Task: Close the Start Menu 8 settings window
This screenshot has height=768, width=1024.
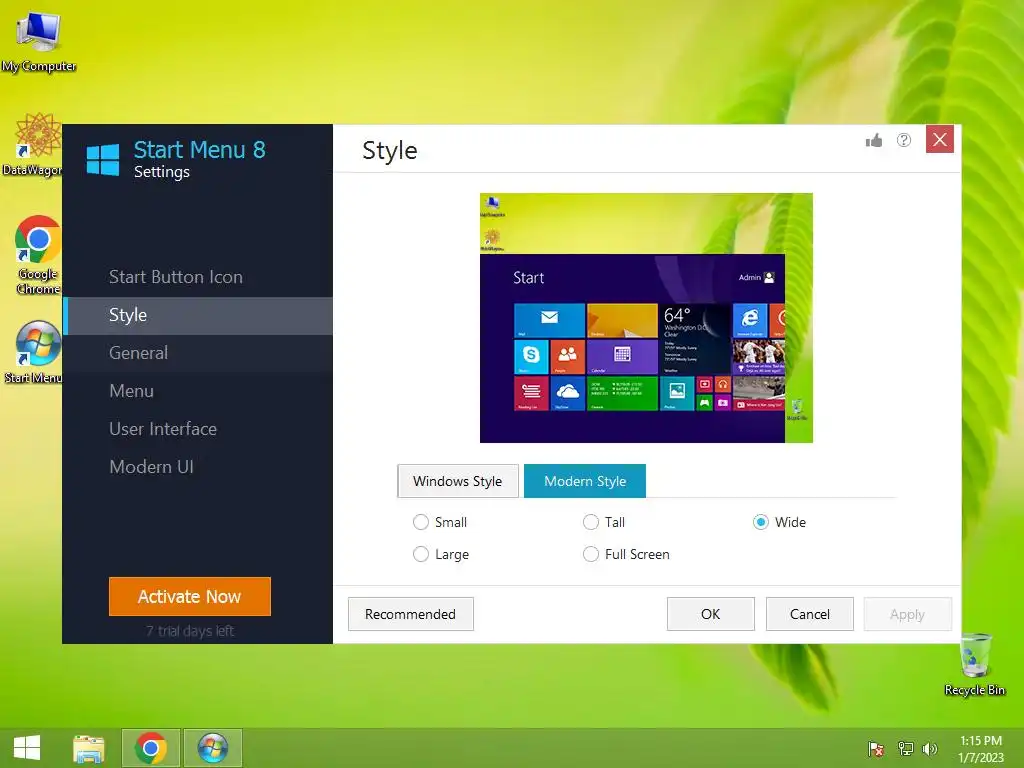Action: [940, 139]
